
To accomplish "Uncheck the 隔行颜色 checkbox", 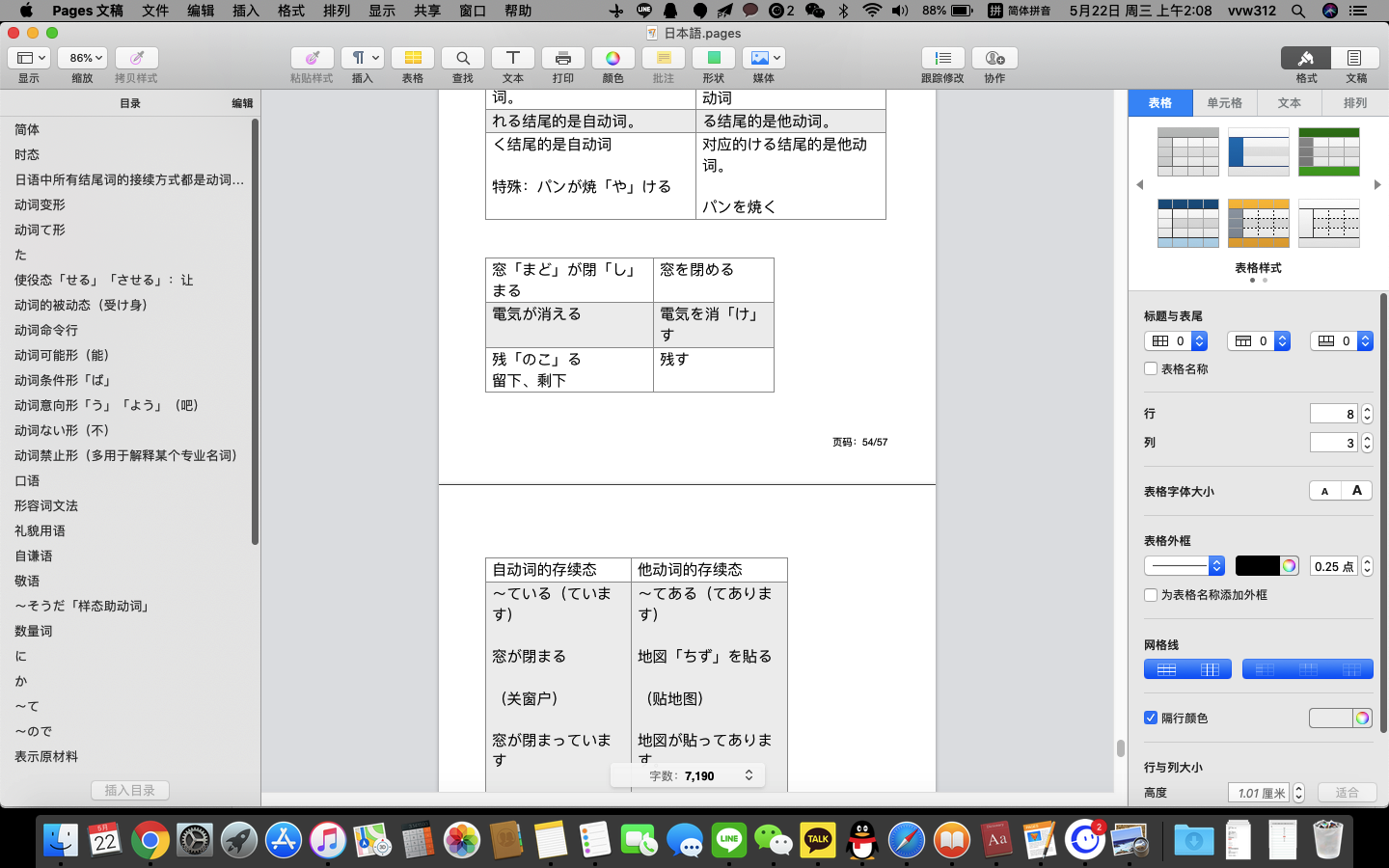I will pos(1151,718).
